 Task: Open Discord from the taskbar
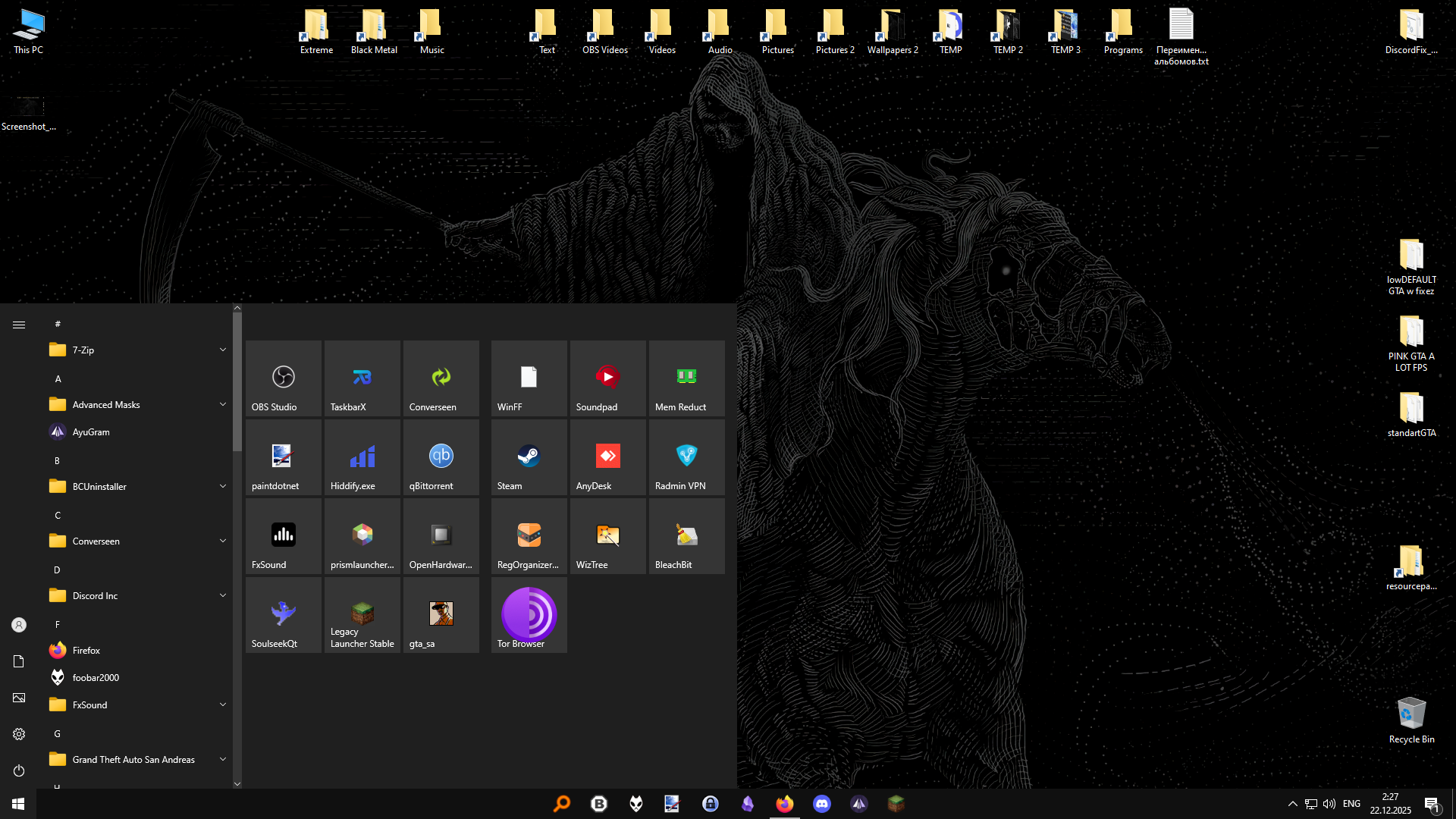pyautogui.click(x=821, y=804)
